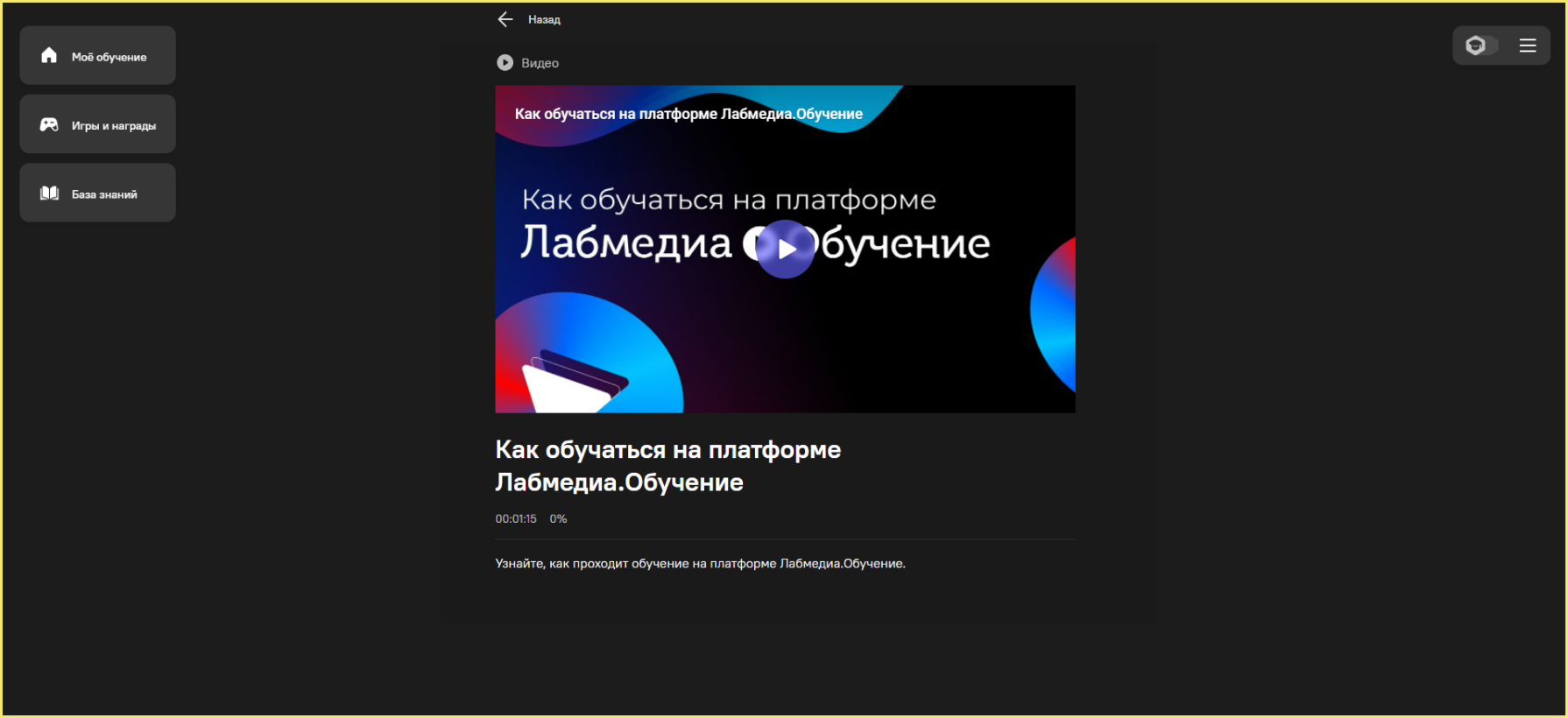Toggle the theme switch in top-right corner
Viewport: 1568px width, 718px height.
pos(1482,46)
